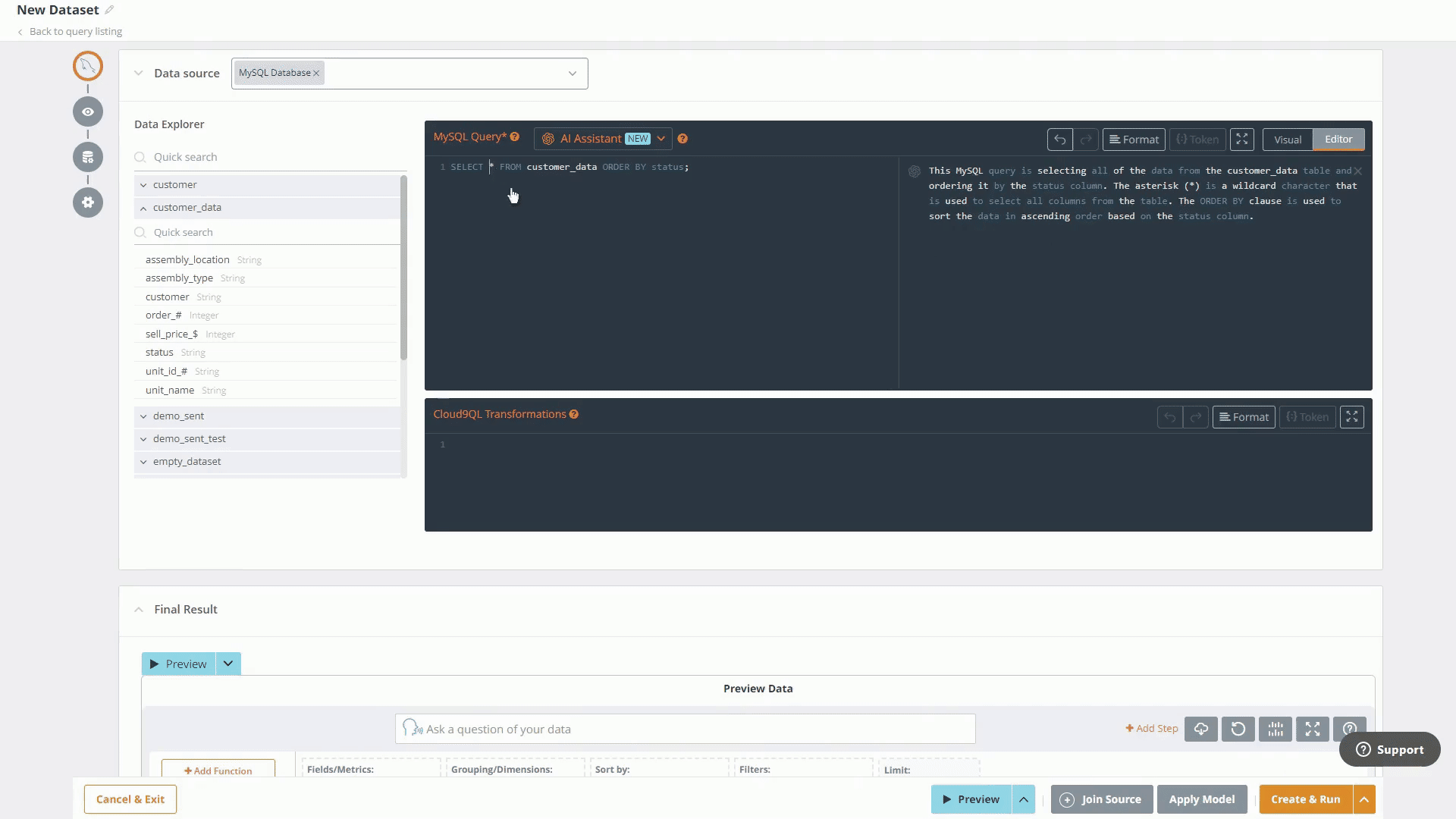Remove the MySQL Database tag from Data source
This screenshot has height=819, width=1456.
(316, 74)
